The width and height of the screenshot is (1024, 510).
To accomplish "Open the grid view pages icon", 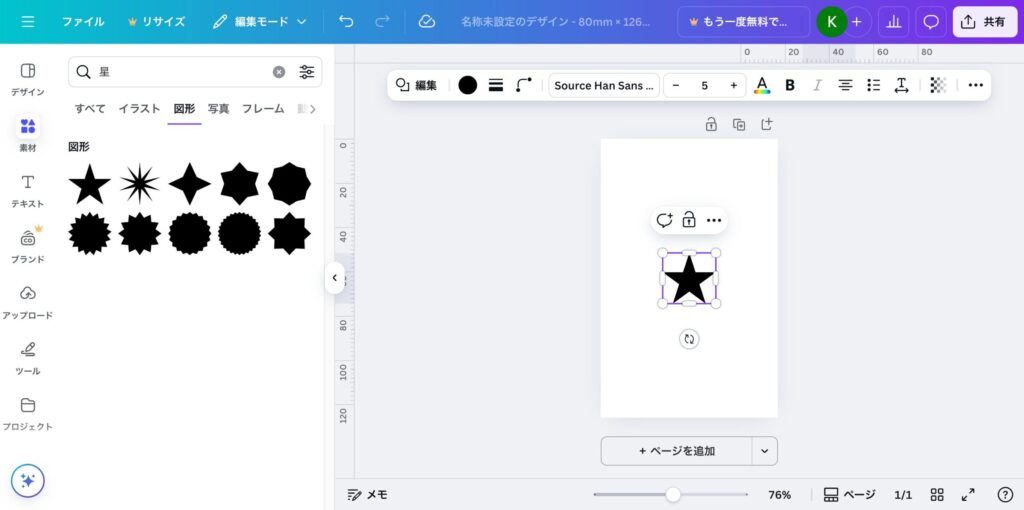I will tap(937, 494).
